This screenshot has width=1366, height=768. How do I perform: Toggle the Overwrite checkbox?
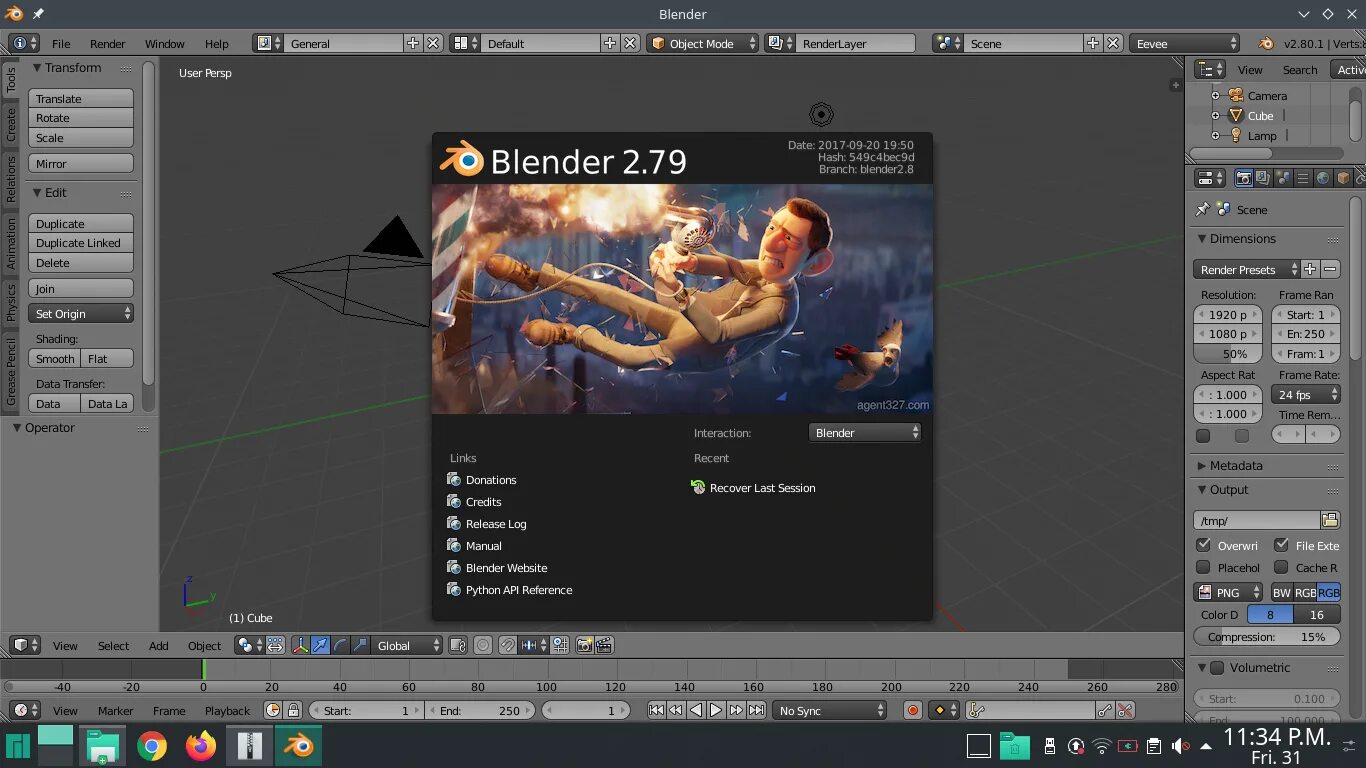(1203, 545)
